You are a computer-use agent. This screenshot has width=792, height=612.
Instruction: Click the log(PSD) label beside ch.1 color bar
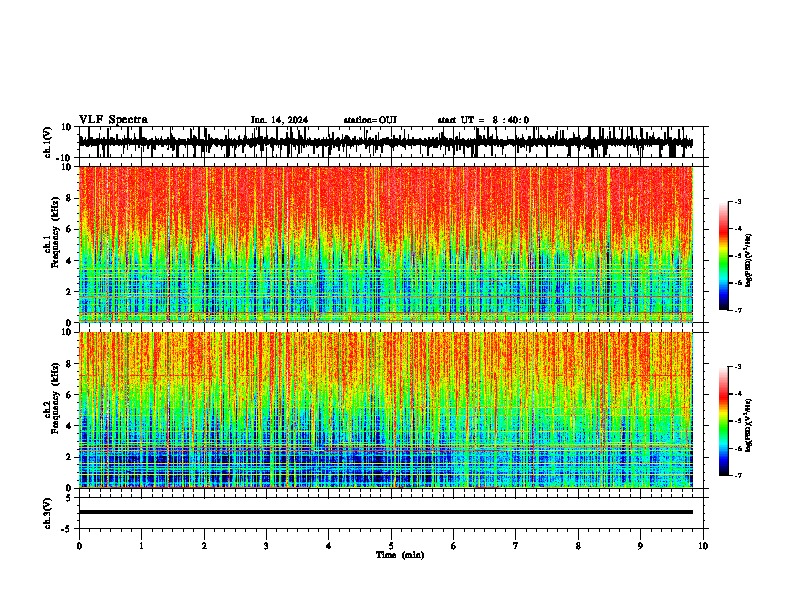[748, 260]
